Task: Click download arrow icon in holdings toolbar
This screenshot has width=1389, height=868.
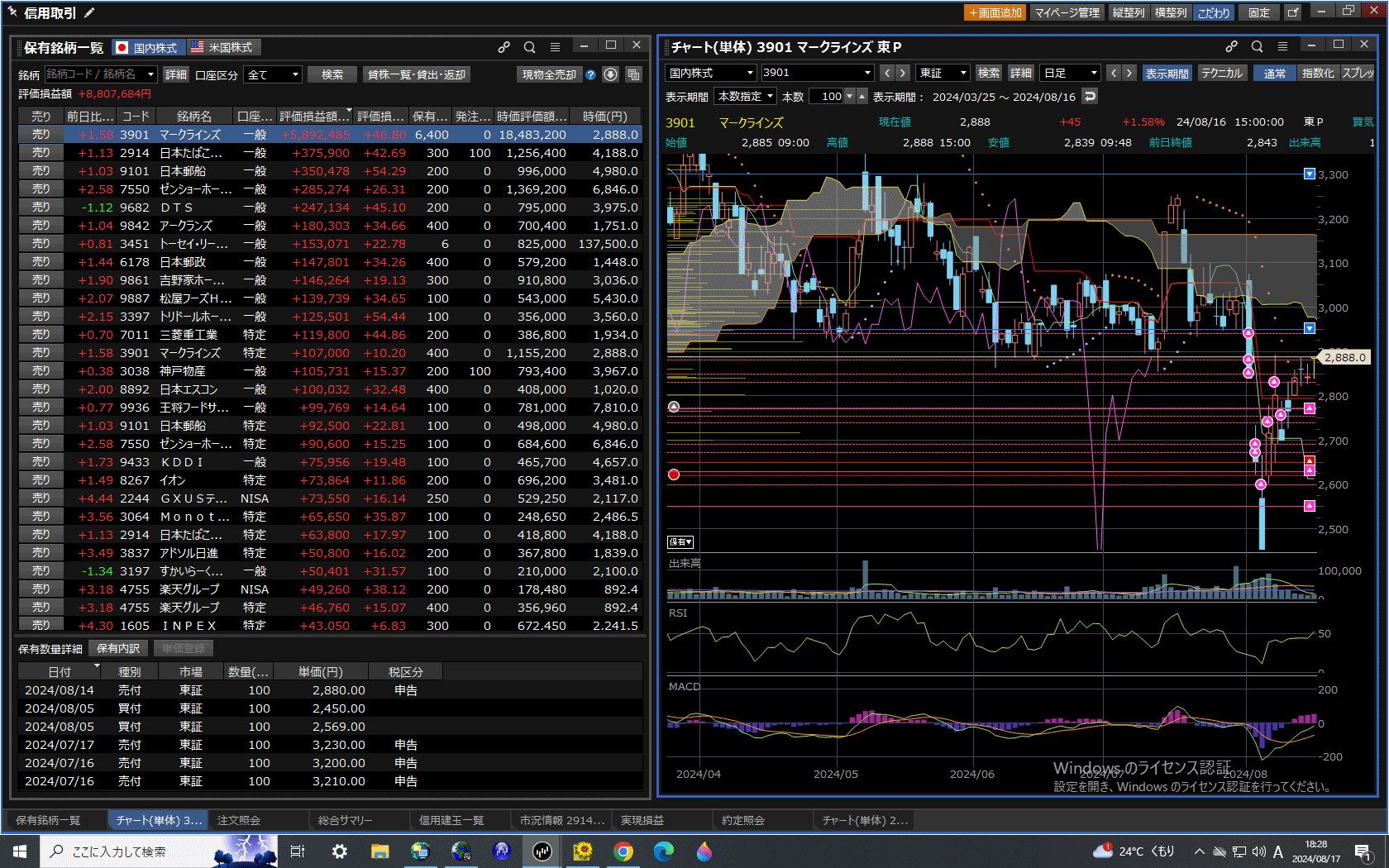Action: 610,74
